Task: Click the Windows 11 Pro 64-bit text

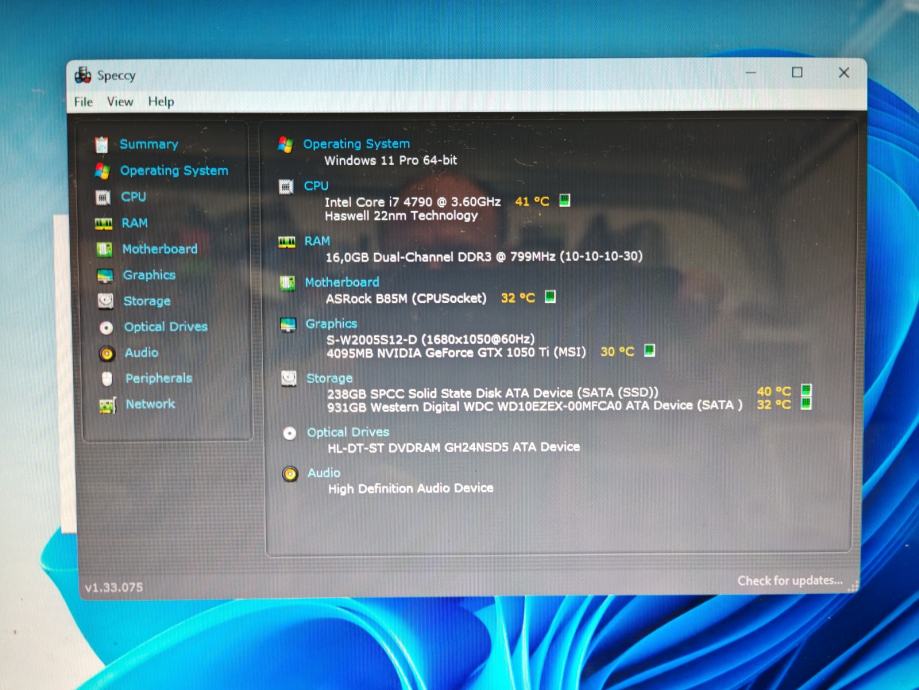Action: pos(391,160)
